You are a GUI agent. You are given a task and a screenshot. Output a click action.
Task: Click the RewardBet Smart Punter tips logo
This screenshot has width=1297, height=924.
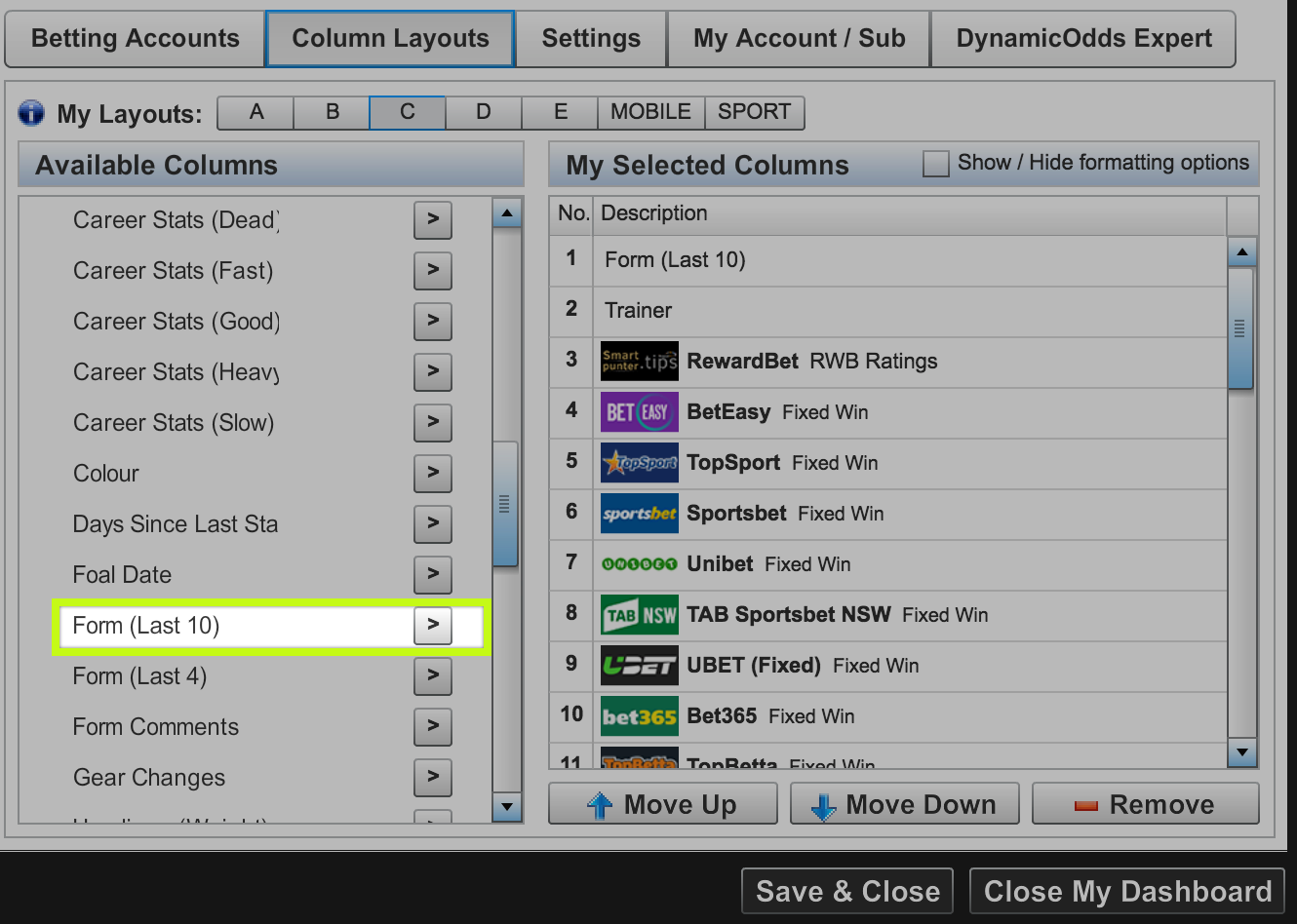pos(639,362)
